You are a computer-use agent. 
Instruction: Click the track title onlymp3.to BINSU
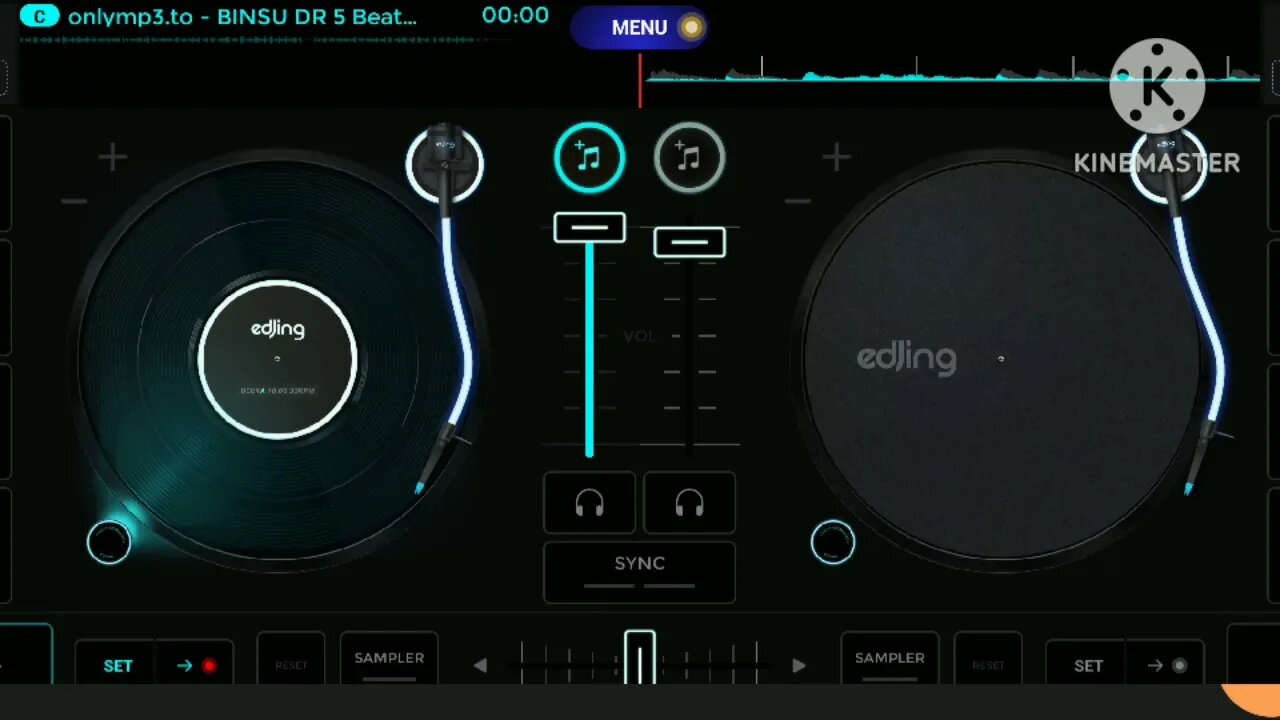pos(242,16)
